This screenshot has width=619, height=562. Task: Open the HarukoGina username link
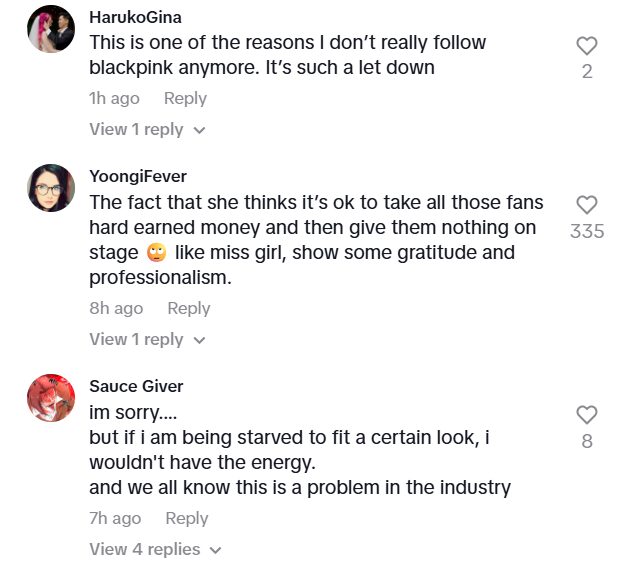pos(135,17)
